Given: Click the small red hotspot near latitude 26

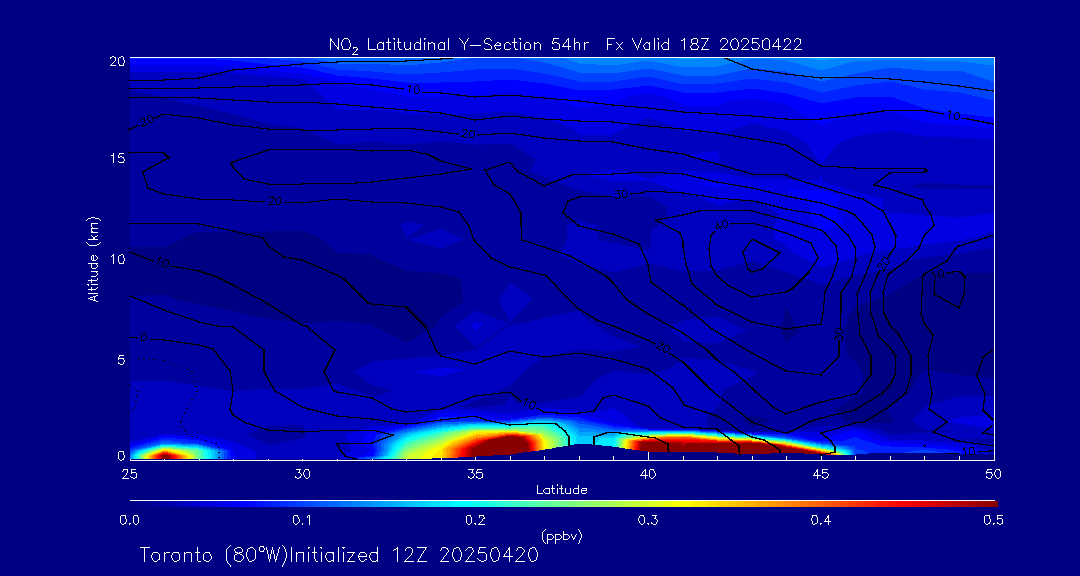Looking at the screenshot, I should click(x=165, y=454).
